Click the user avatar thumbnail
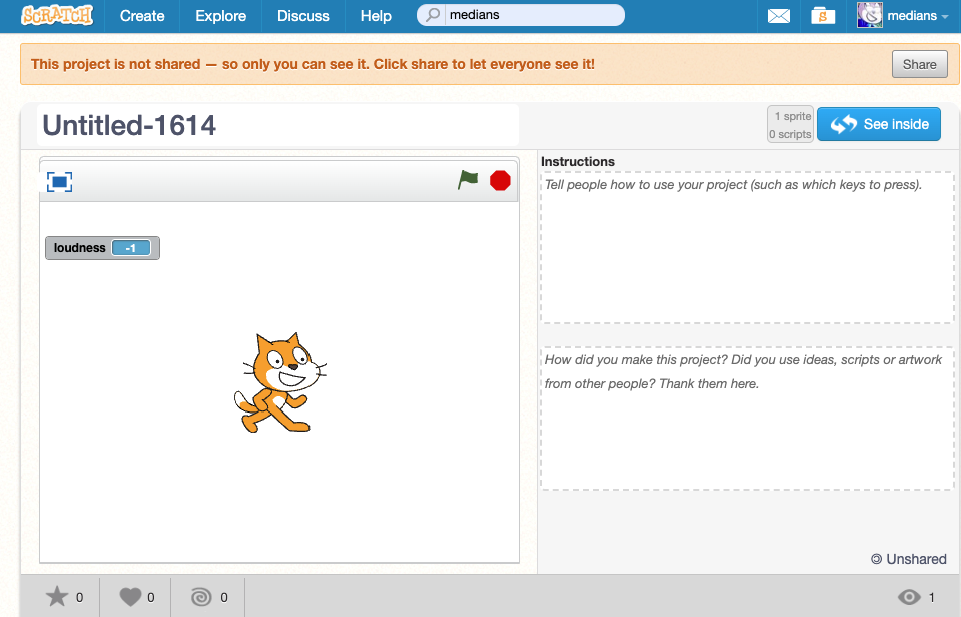The image size is (961, 617). [x=870, y=16]
